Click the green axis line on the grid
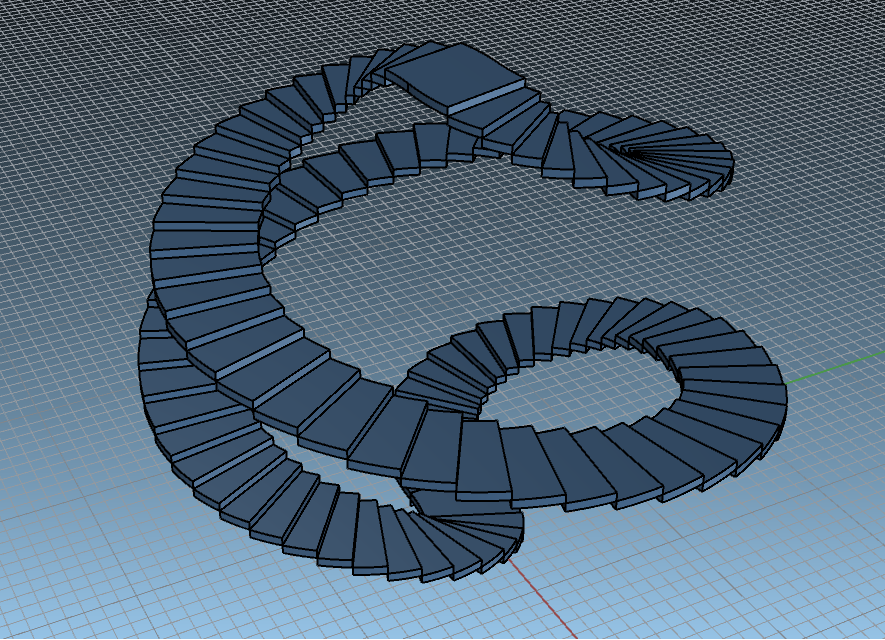This screenshot has height=640, width=885. click(x=835, y=367)
